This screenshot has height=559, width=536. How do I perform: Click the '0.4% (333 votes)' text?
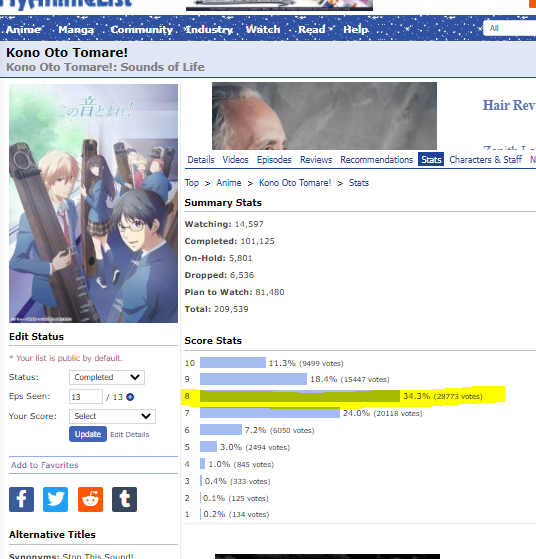point(238,481)
